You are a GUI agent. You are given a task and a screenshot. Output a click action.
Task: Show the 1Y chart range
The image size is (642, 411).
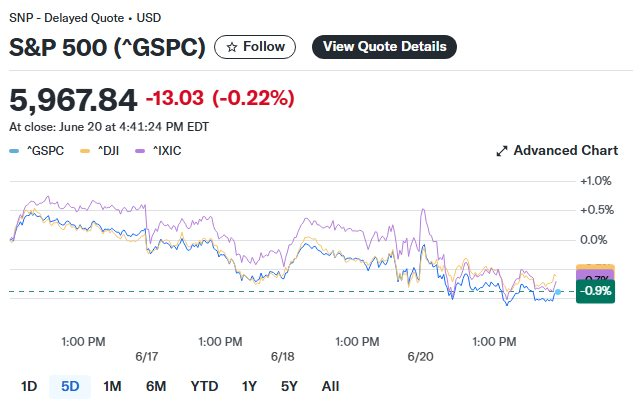[249, 385]
